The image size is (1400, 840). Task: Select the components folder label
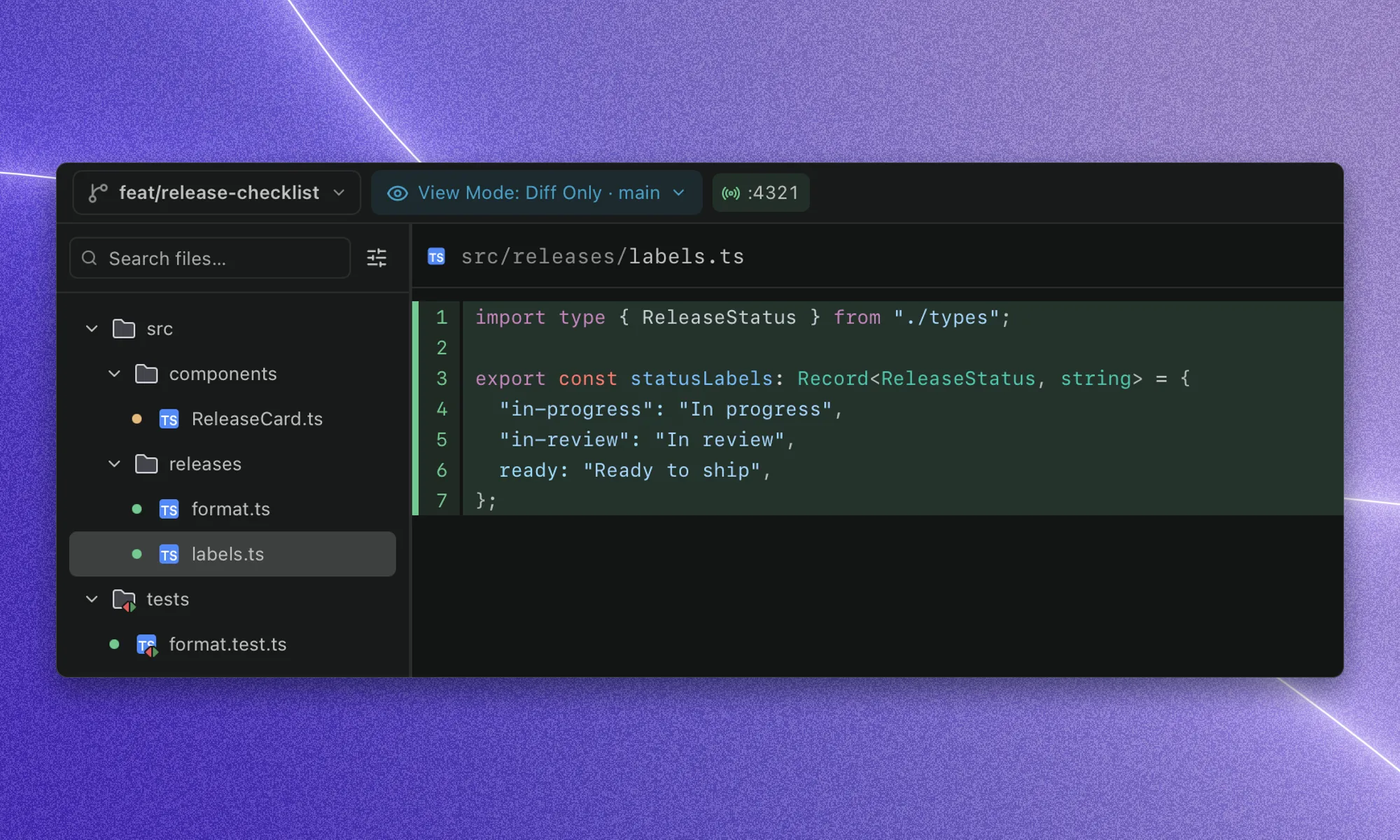[x=223, y=374]
